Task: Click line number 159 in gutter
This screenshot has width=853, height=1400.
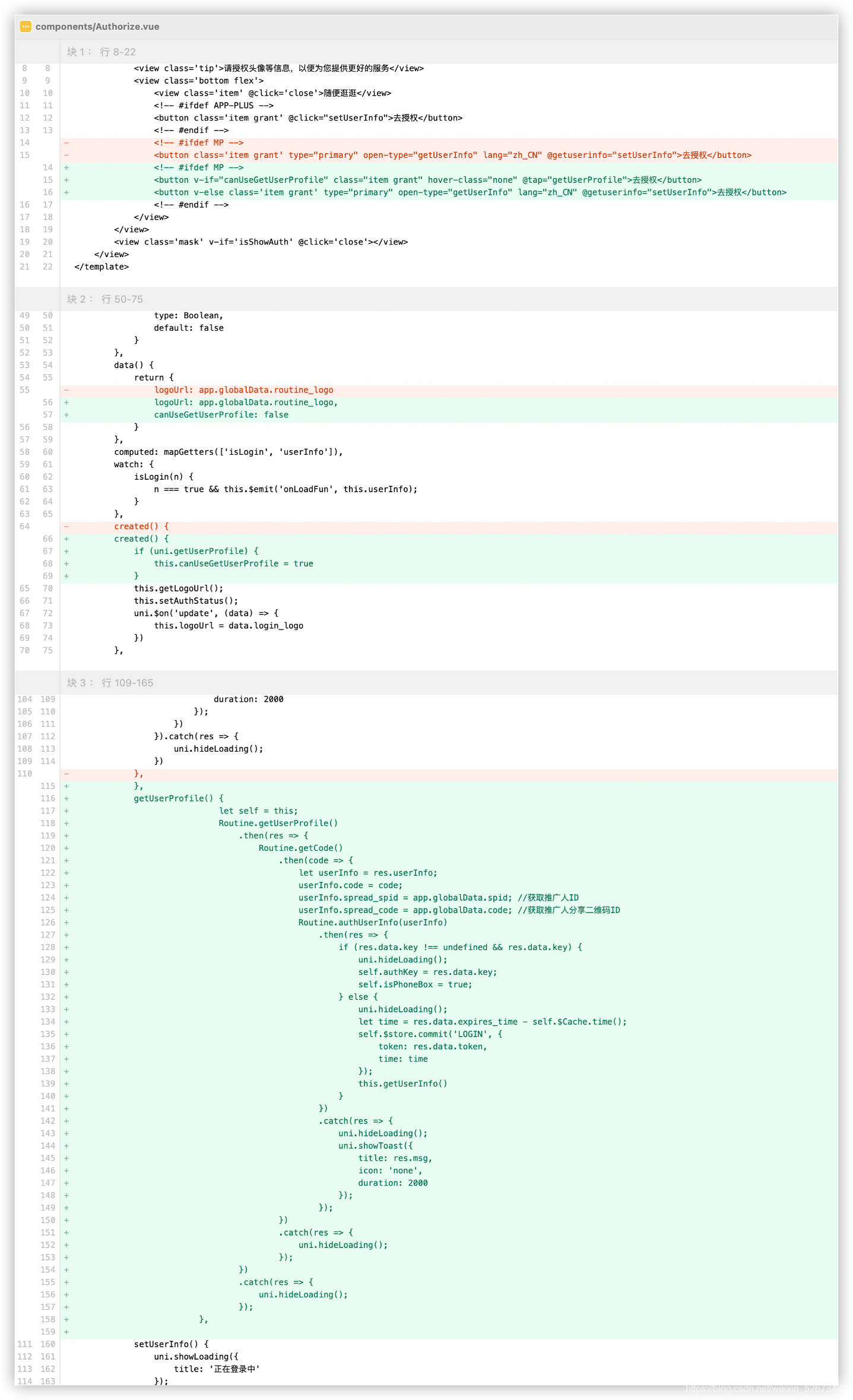Action: [x=47, y=1332]
